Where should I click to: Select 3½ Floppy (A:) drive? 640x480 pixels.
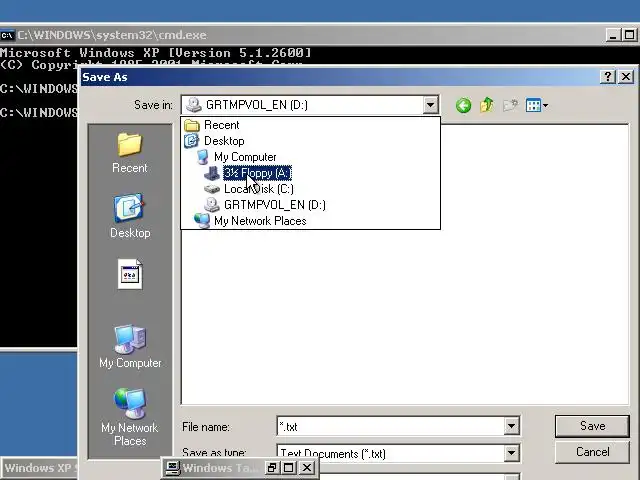(258, 173)
